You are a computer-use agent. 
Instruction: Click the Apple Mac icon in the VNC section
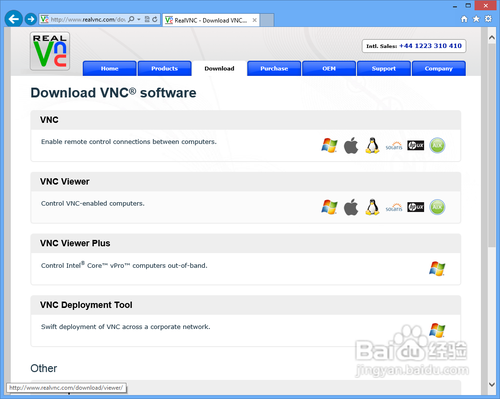click(x=351, y=146)
